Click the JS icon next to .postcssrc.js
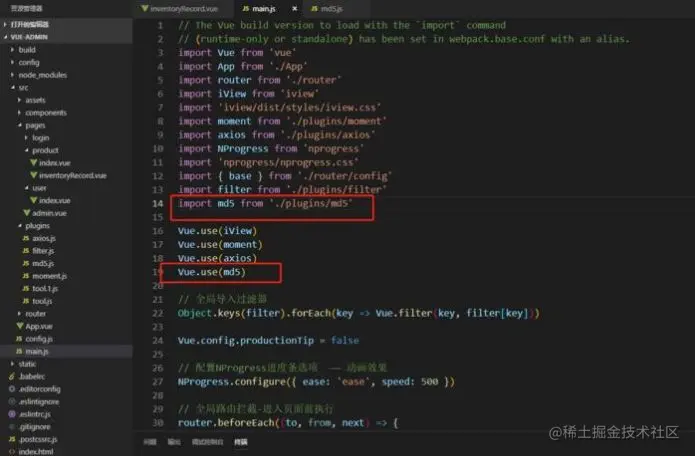The width and height of the screenshot is (695, 456). 12,439
